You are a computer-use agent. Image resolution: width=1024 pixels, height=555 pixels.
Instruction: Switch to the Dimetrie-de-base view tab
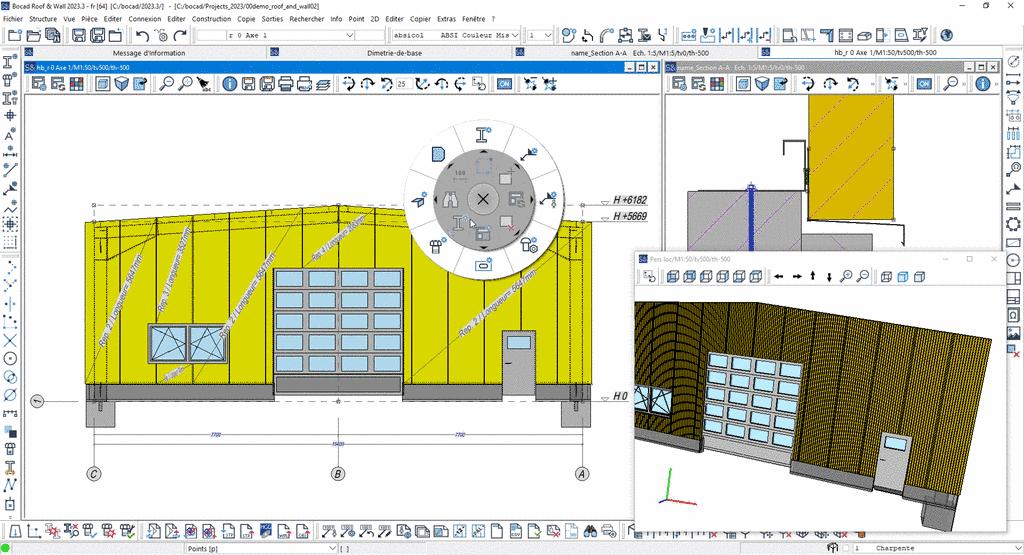pos(396,52)
